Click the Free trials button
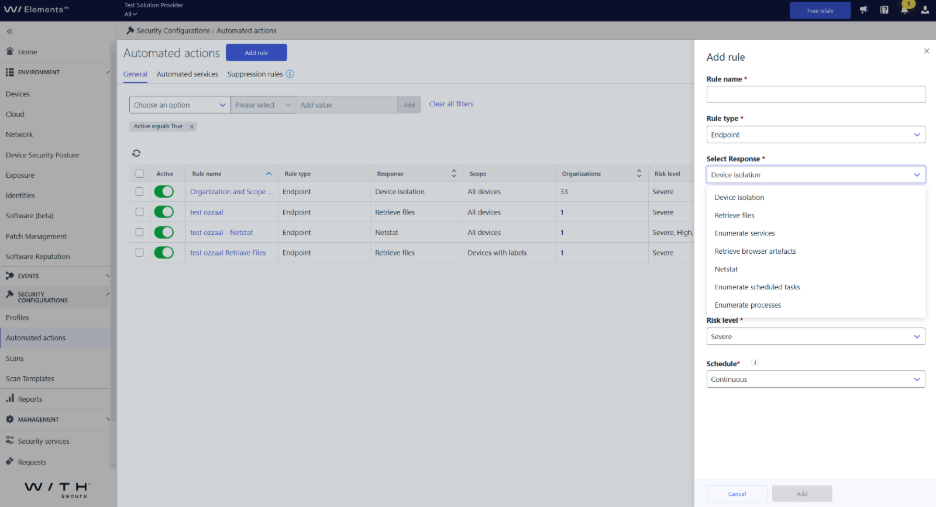936x507 pixels. (820, 10)
